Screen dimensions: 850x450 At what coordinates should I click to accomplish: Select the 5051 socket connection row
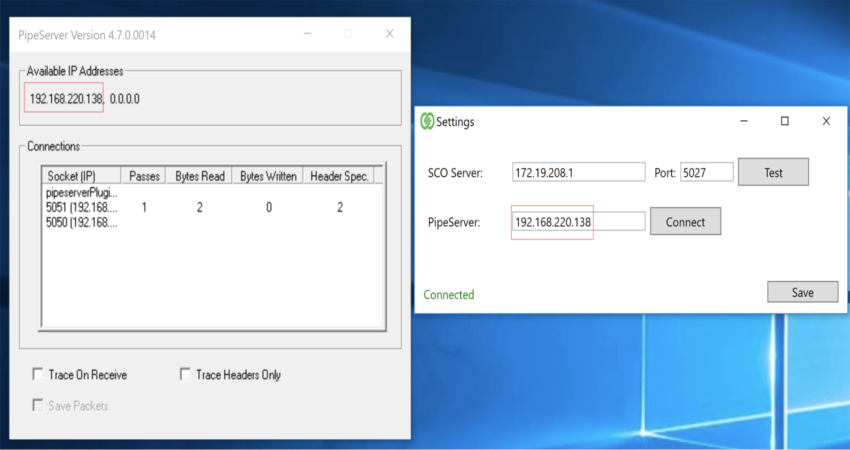tap(82, 207)
